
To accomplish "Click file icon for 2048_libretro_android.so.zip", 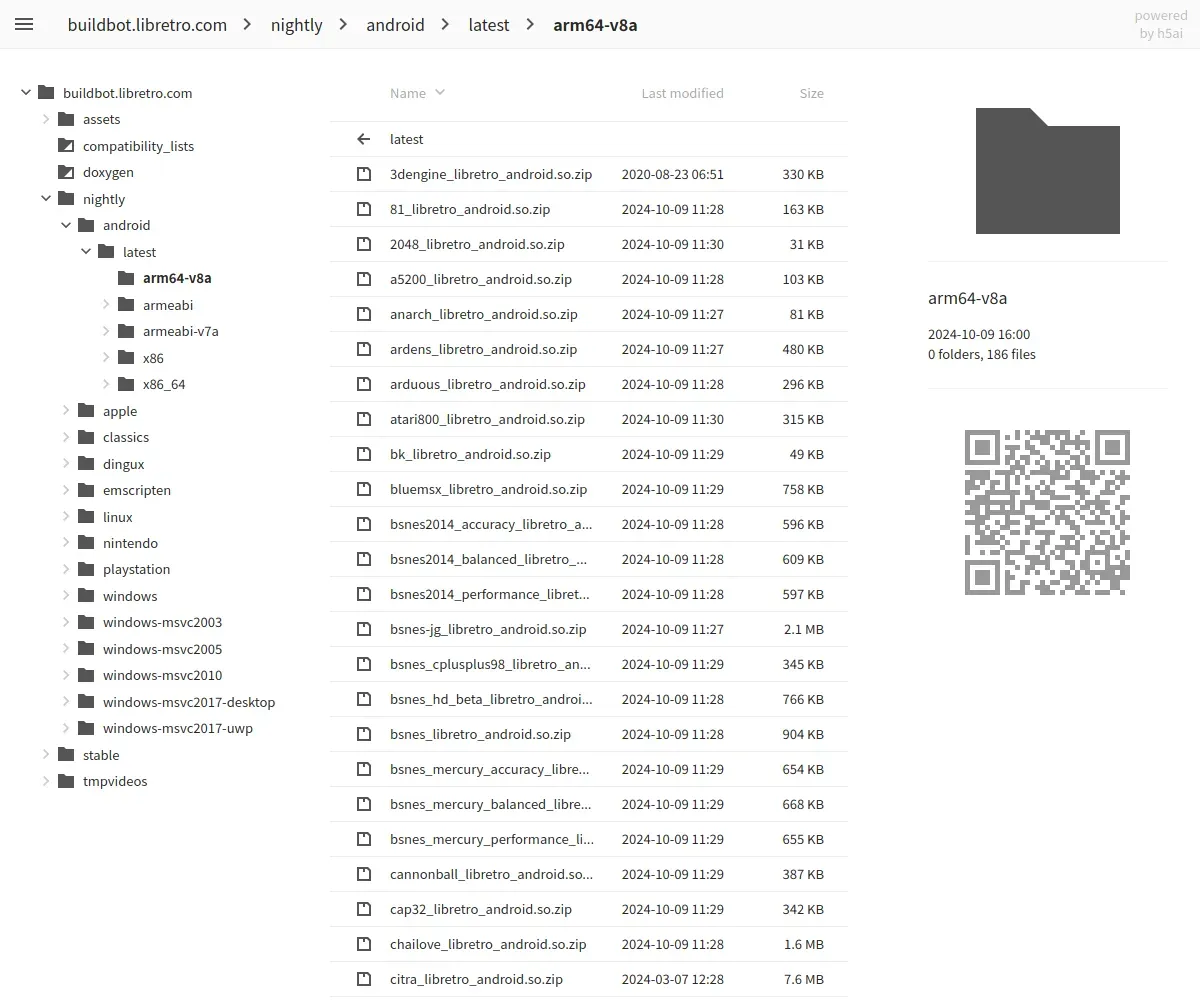I will tap(364, 244).
